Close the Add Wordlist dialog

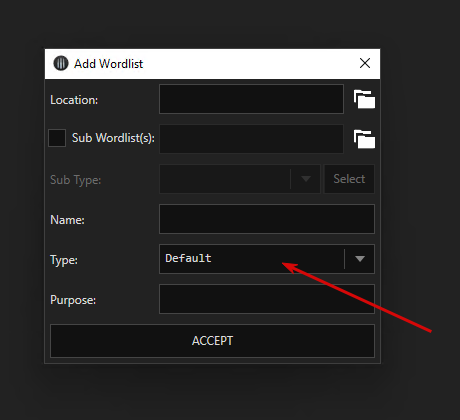[365, 63]
